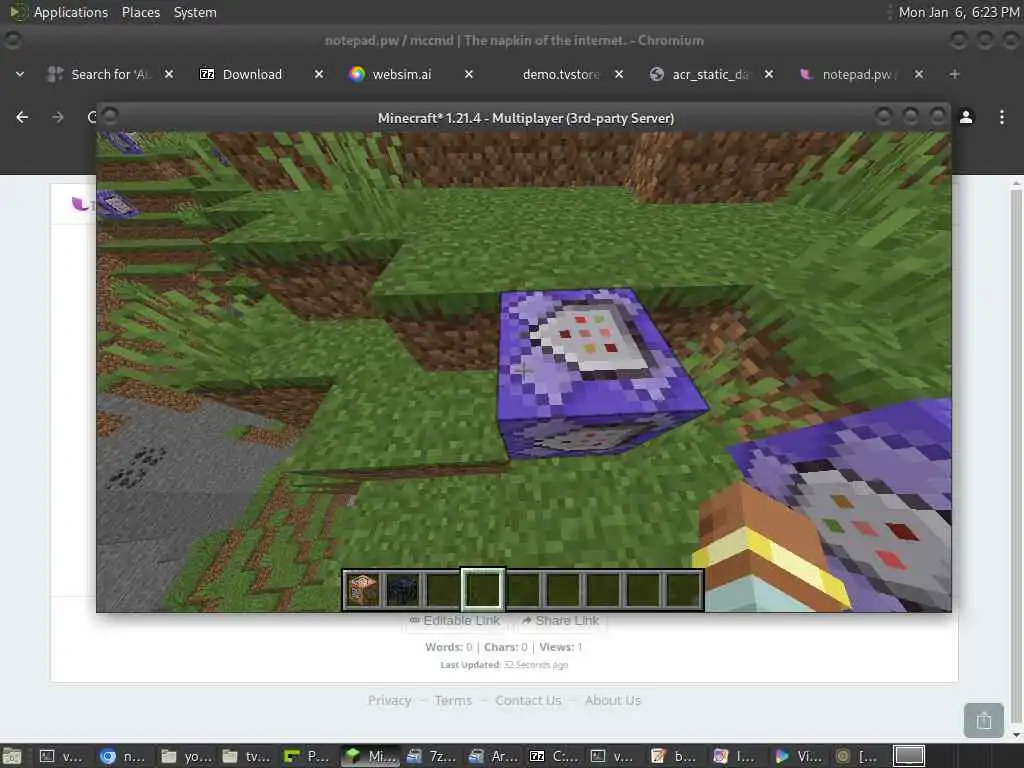Click the Chromium page vertical scrollbar
1024x768 pixels.
click(1016, 457)
